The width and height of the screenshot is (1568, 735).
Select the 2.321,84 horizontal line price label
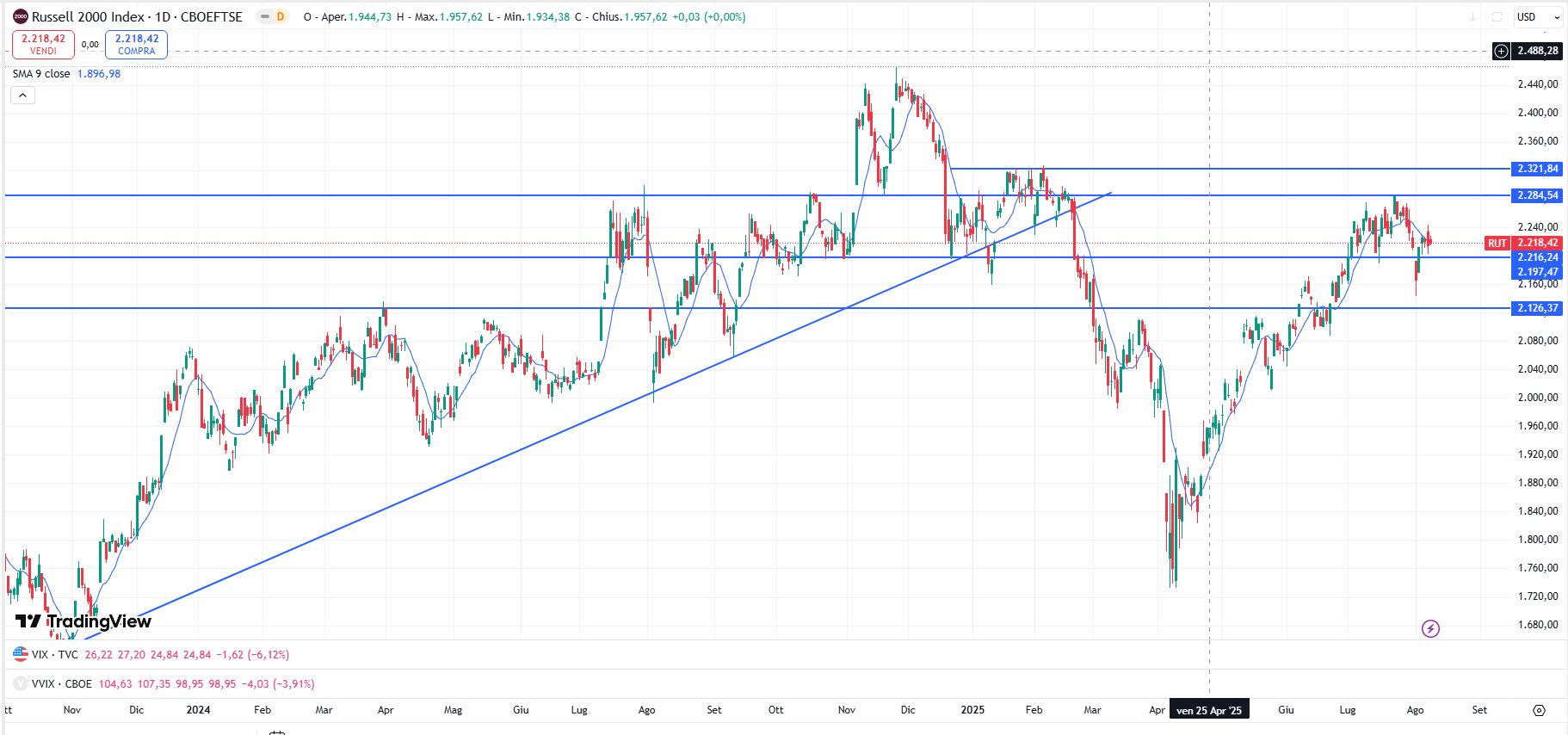click(1537, 169)
